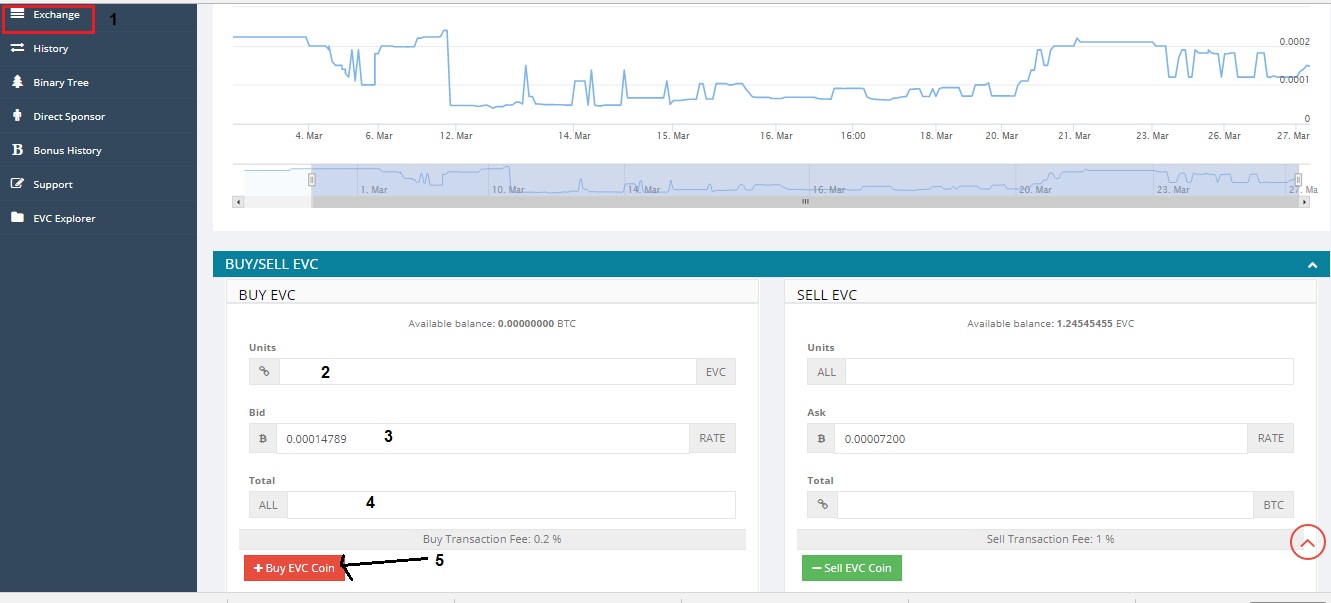Click ALL beside the Sell Units field
The width and height of the screenshot is (1331, 603).
click(x=827, y=371)
